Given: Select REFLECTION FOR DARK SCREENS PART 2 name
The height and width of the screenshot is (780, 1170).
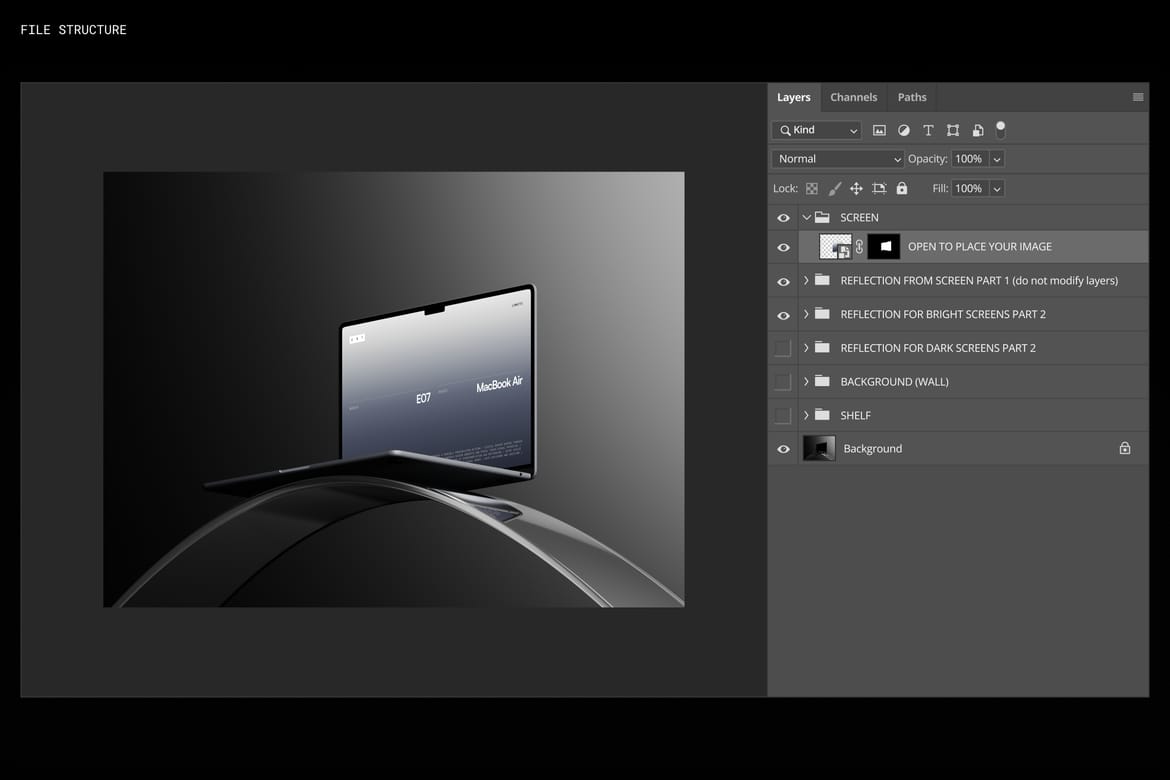Looking at the screenshot, I should [x=938, y=348].
